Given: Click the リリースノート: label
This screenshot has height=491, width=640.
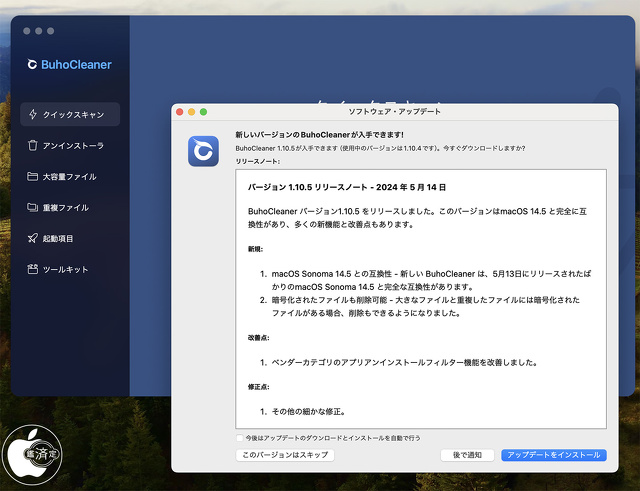Looking at the screenshot, I should (x=258, y=162).
